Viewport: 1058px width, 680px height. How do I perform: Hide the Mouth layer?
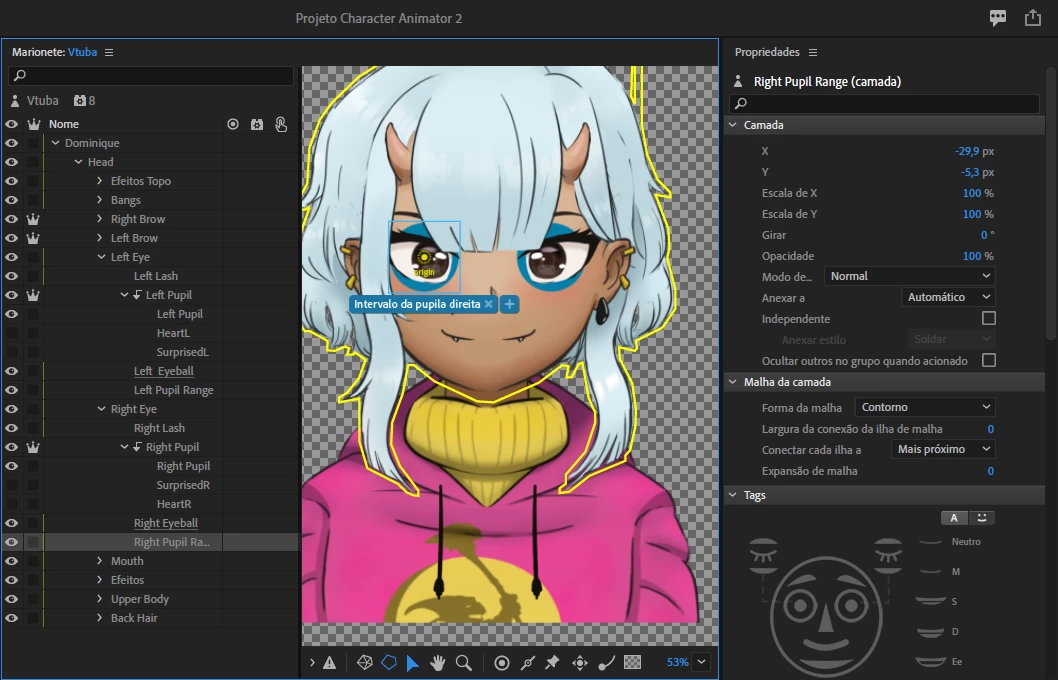pos(11,561)
